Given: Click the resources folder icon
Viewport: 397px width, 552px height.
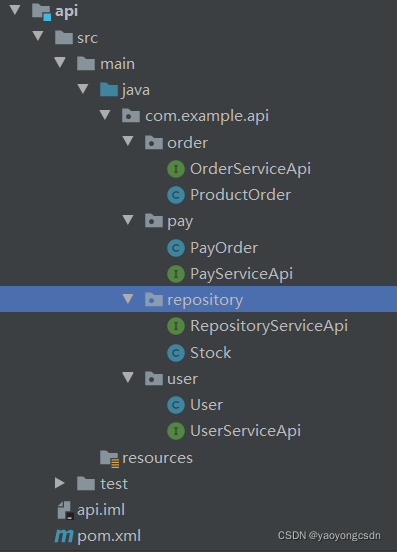Looking at the screenshot, I should click(x=109, y=458).
